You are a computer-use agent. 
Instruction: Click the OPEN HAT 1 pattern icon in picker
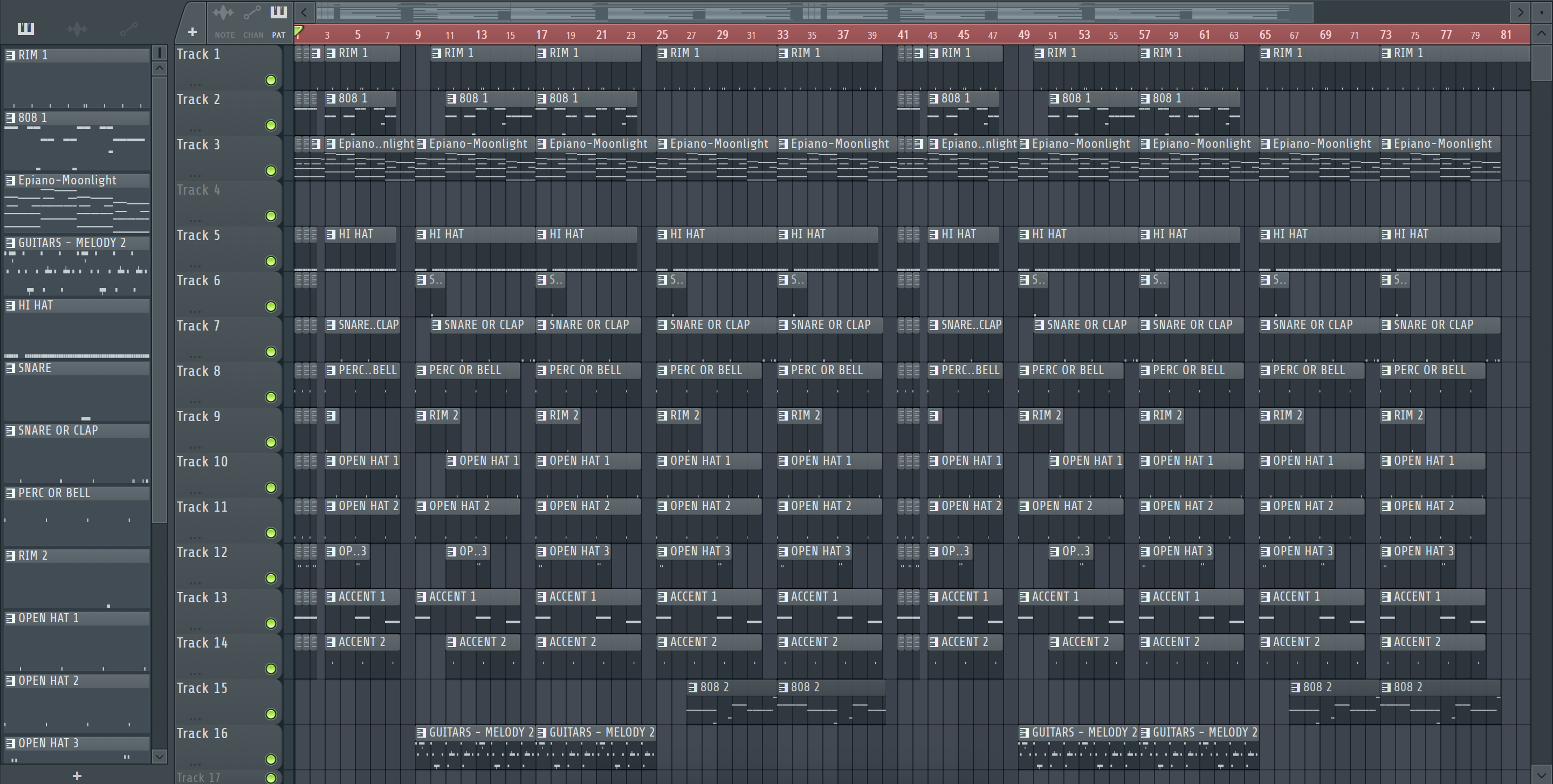point(10,618)
